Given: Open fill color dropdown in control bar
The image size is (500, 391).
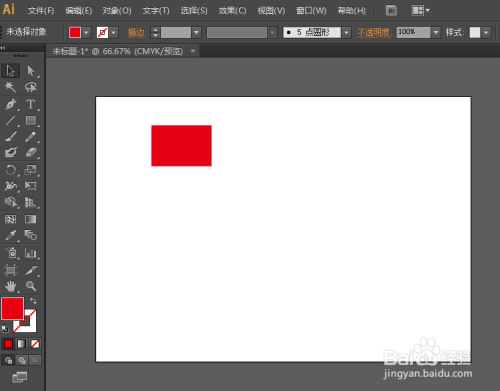Looking at the screenshot, I should pos(86,33).
